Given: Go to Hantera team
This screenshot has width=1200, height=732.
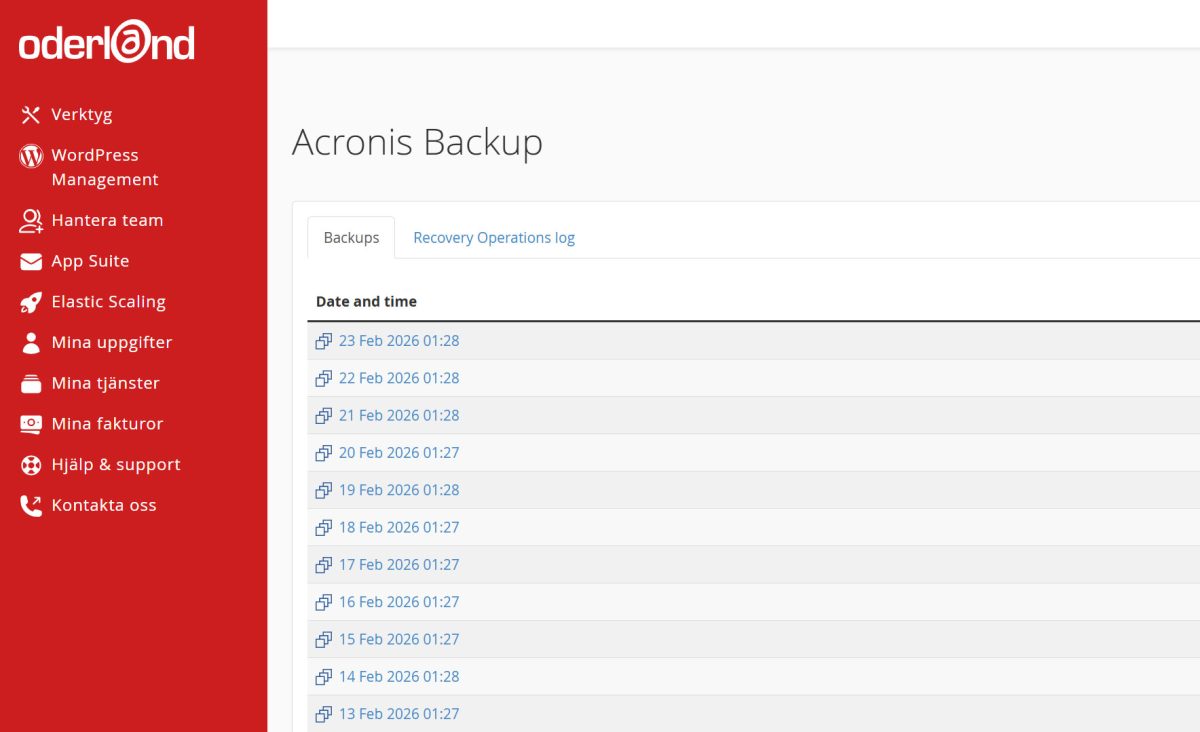Looking at the screenshot, I should [x=107, y=221].
